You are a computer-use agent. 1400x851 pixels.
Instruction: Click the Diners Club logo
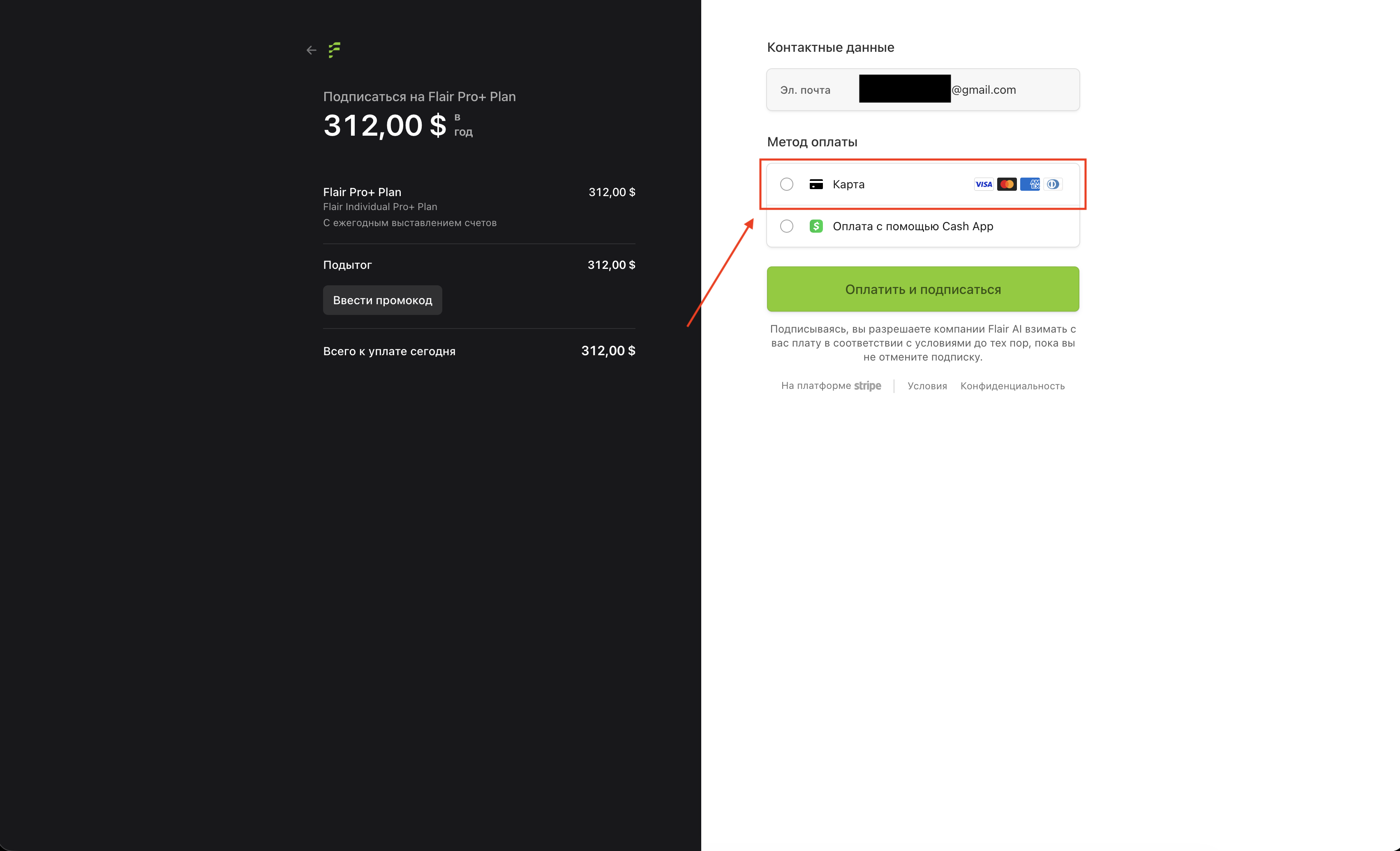[x=1053, y=184]
